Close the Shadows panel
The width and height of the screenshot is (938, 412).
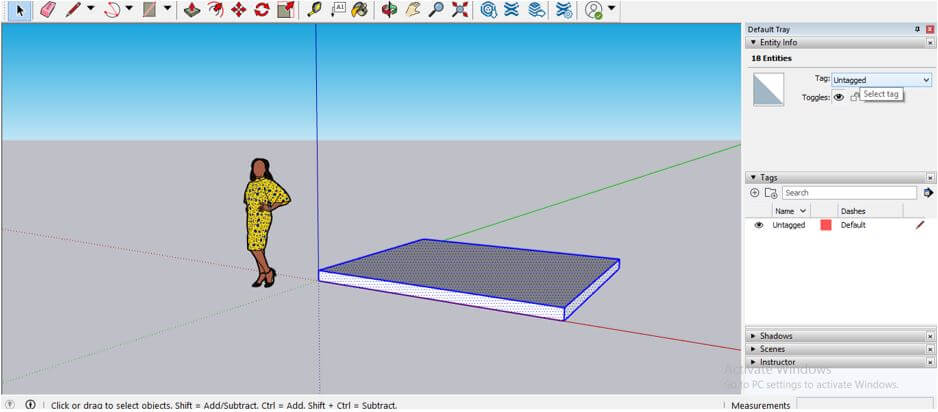coord(930,336)
